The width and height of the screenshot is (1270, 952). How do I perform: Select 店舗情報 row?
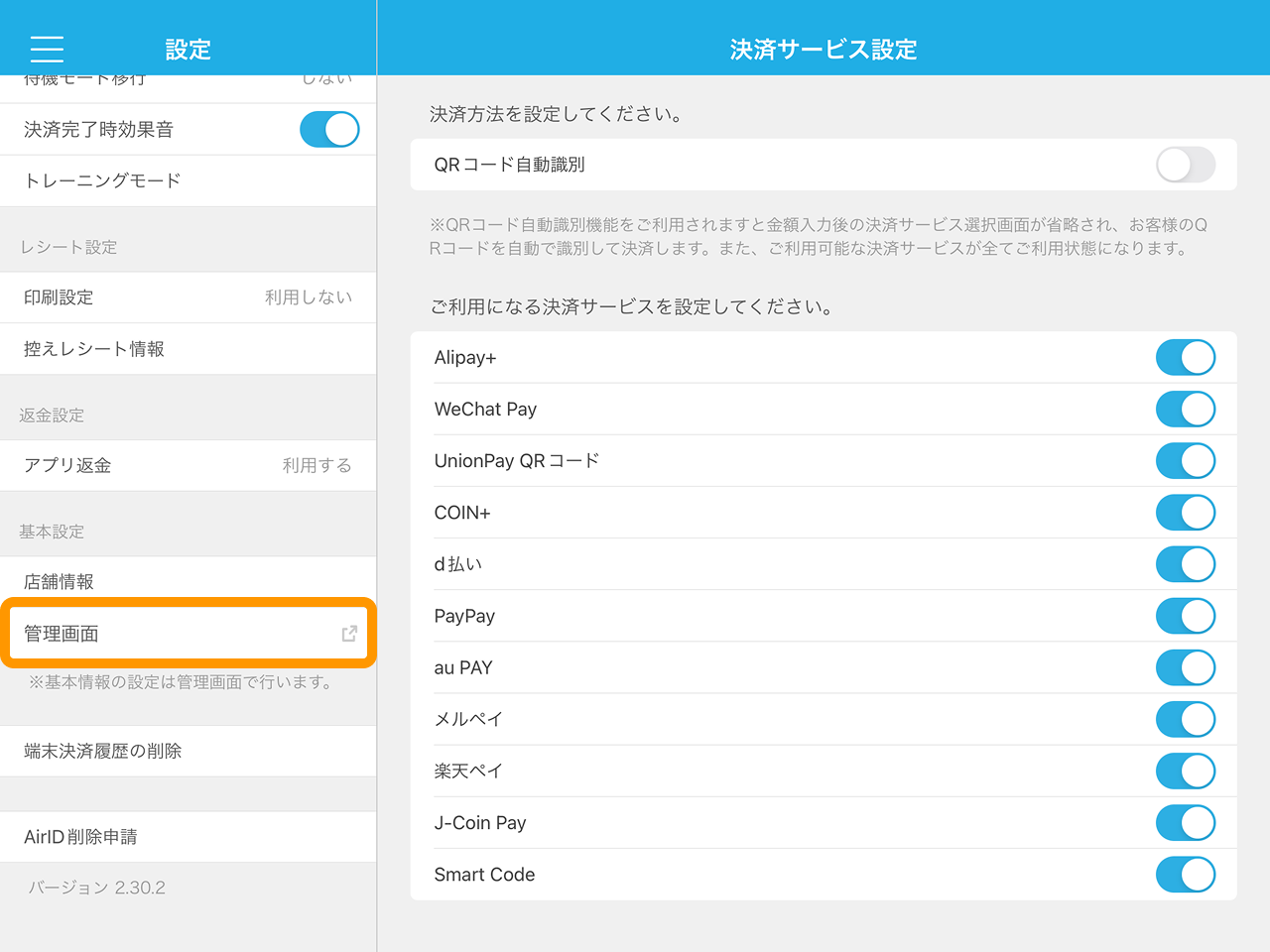coord(189,581)
